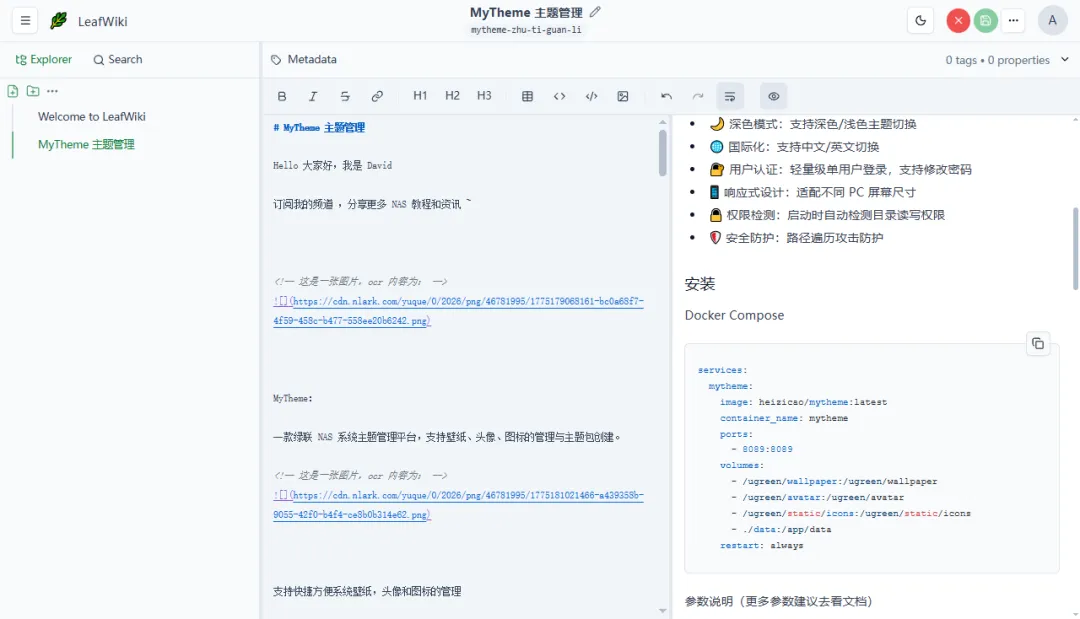Click the LeafWiki leaf logo
1080x619 pixels.
(x=59, y=21)
